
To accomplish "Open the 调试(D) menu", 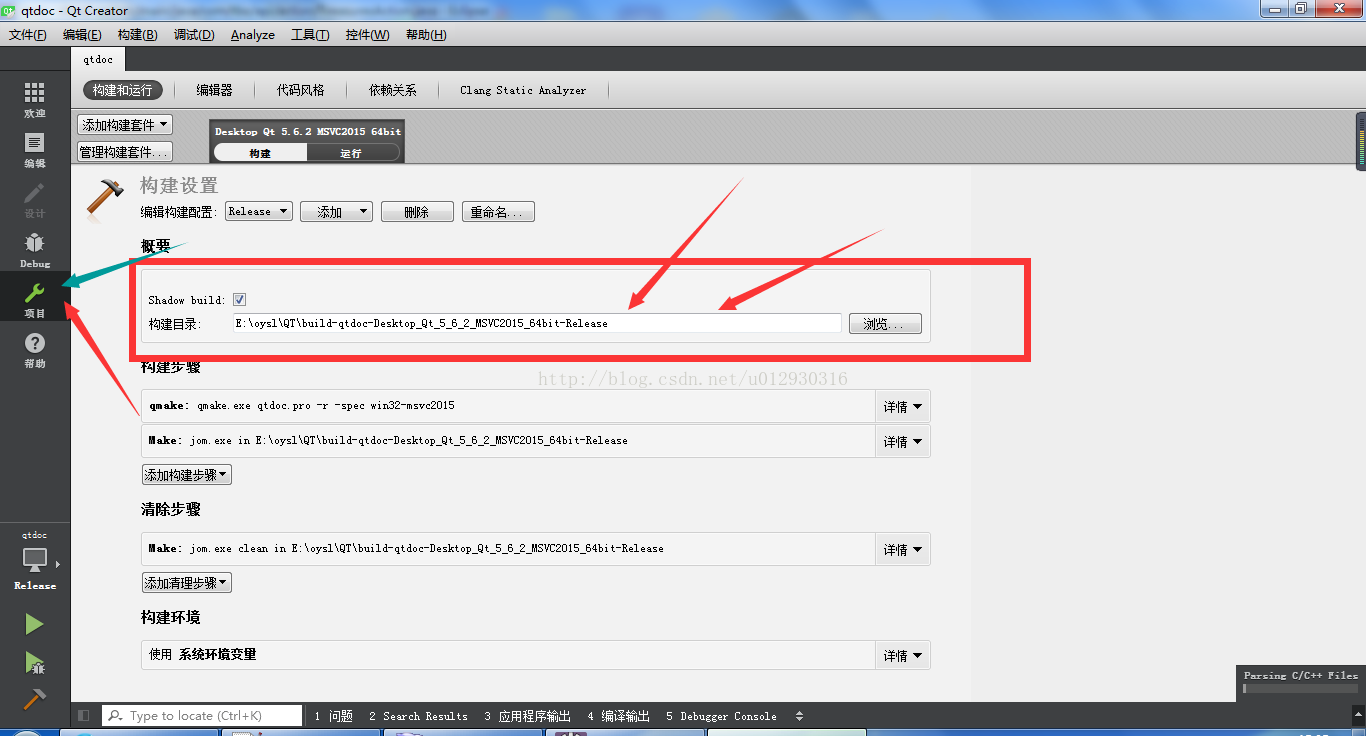I will (x=194, y=35).
